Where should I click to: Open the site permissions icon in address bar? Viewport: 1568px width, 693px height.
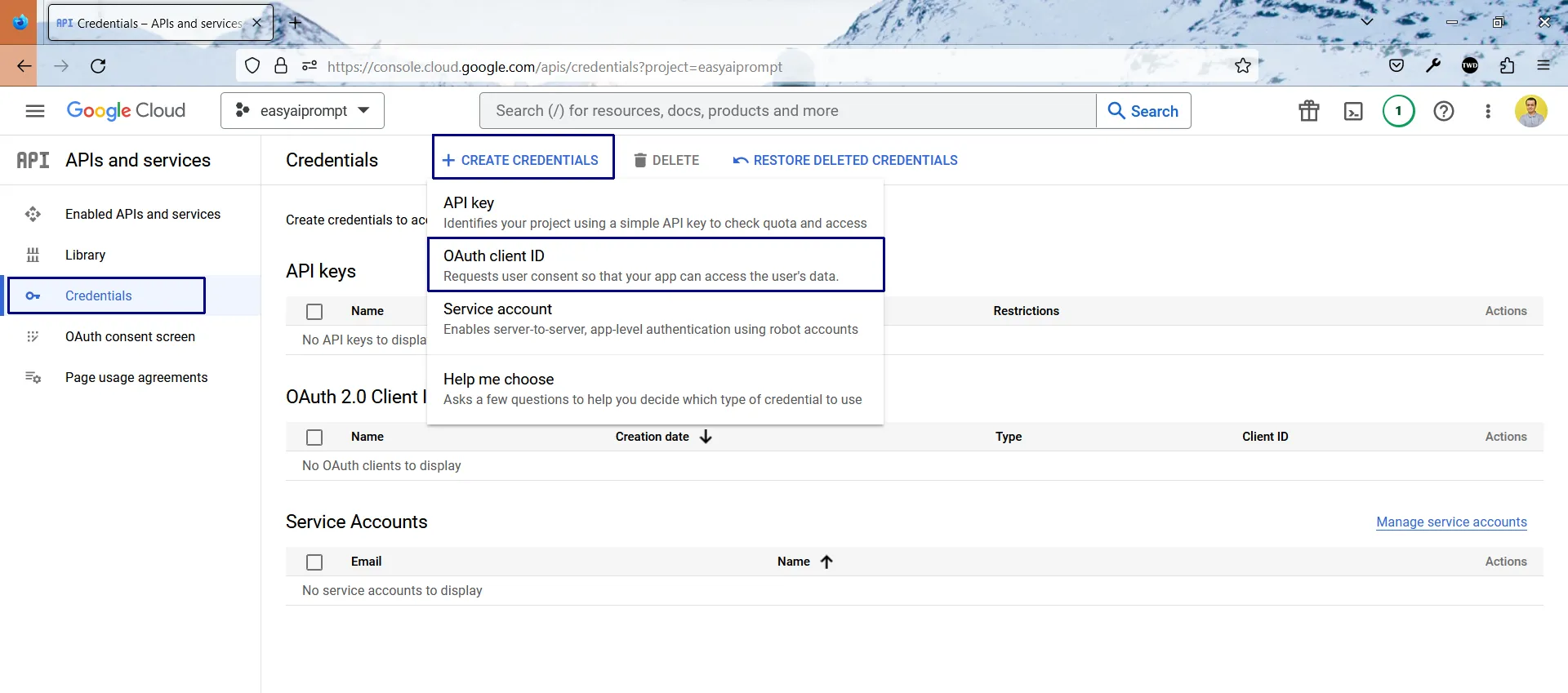pyautogui.click(x=310, y=66)
